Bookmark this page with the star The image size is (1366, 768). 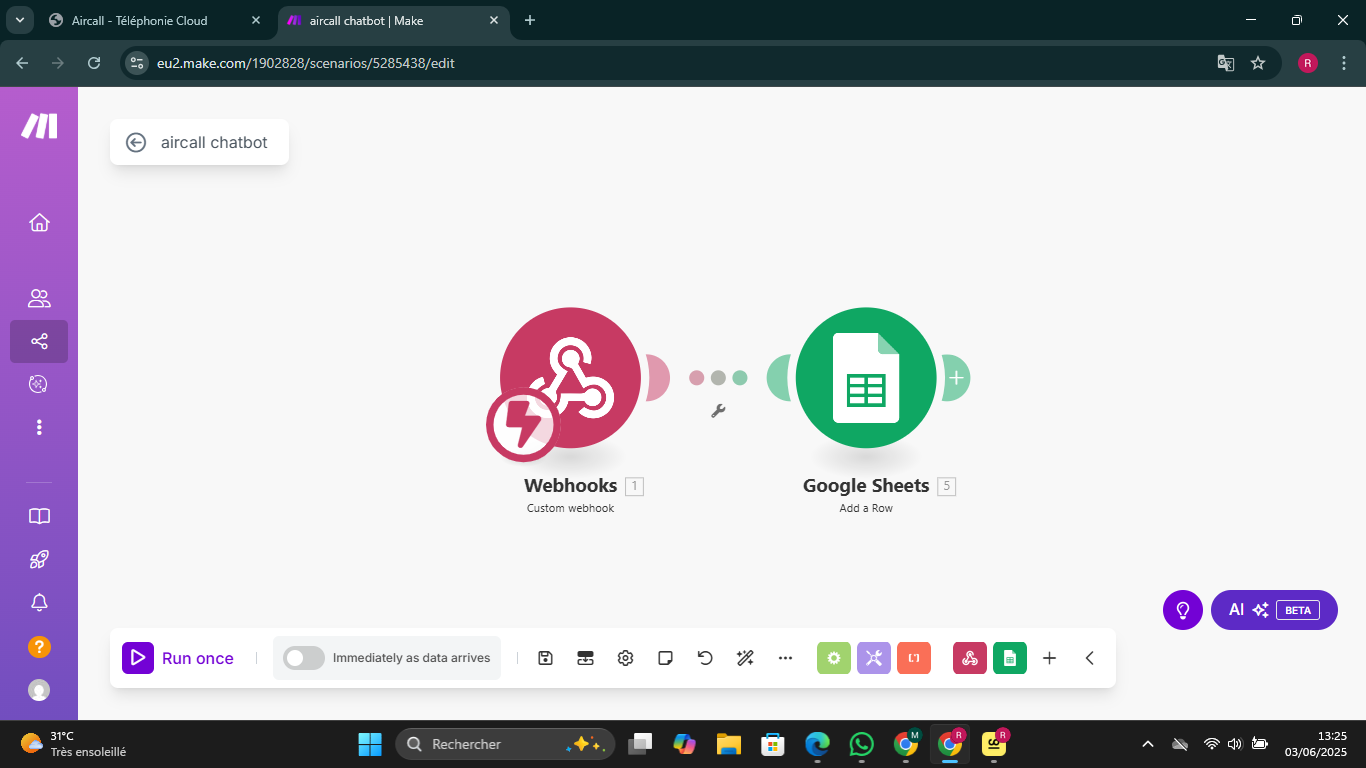pos(1258,63)
